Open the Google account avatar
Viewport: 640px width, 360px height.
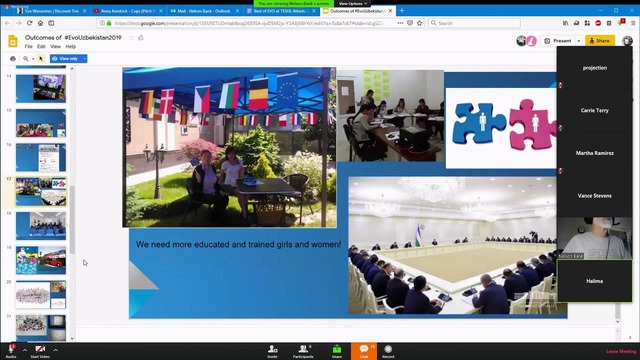(x=627, y=41)
